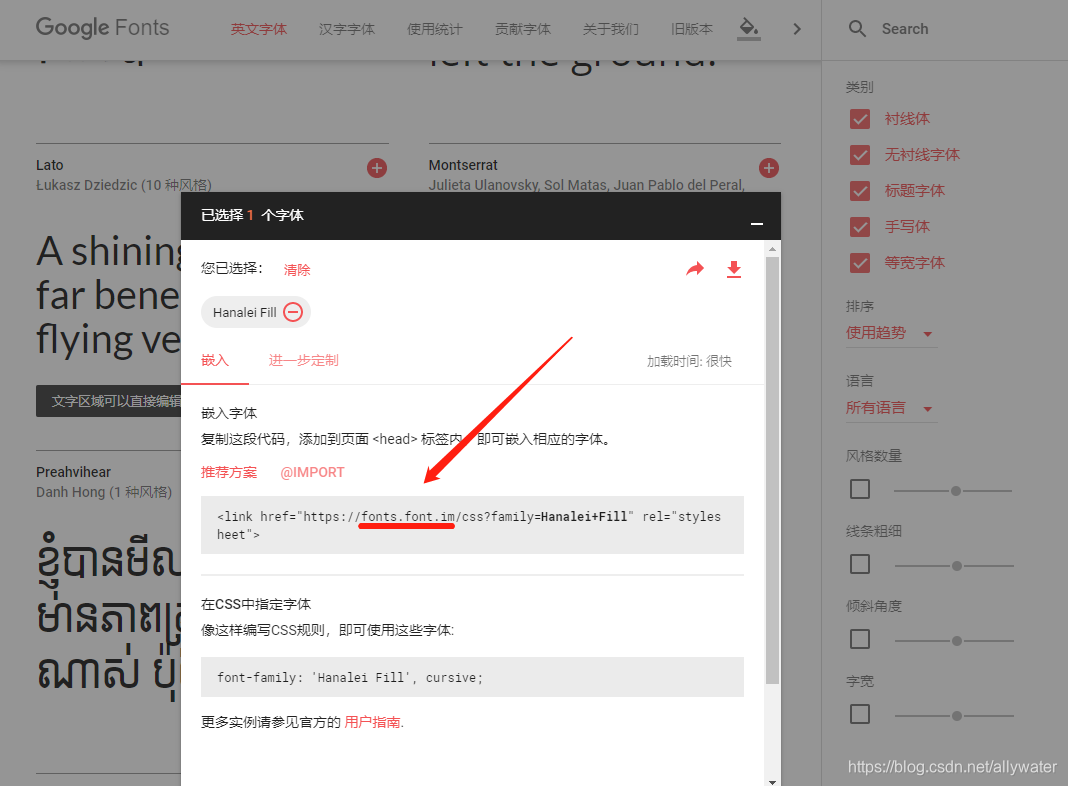
Task: Enable the 字宽 filter checkbox
Action: [860, 714]
